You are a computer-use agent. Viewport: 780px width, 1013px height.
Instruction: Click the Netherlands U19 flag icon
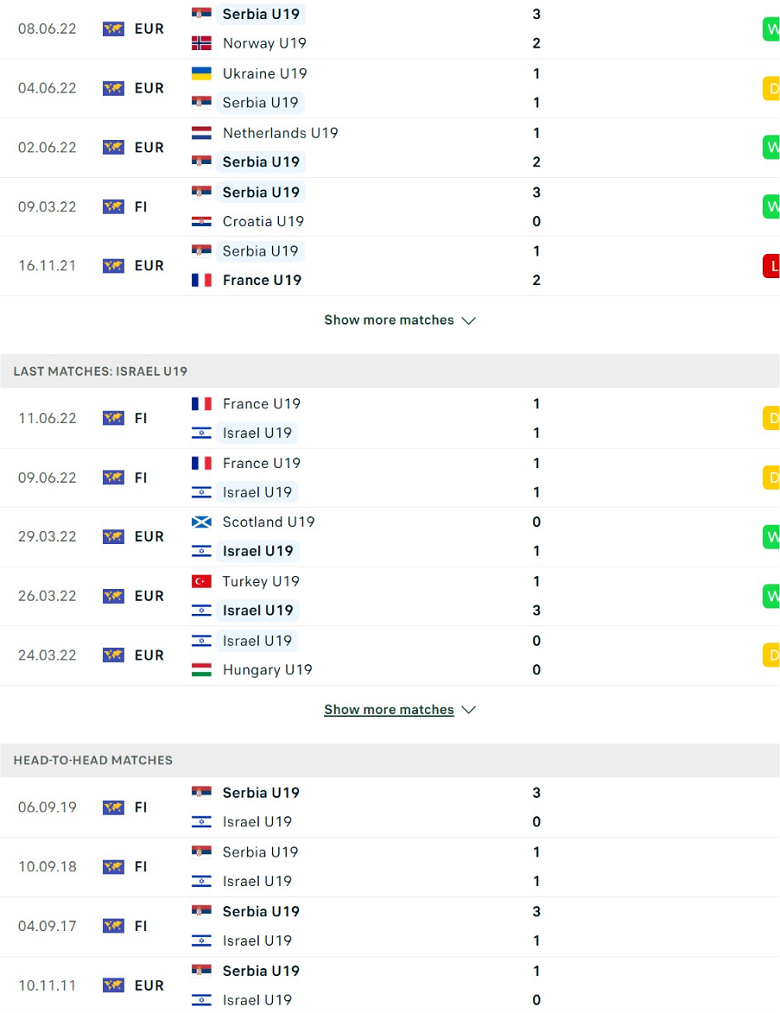[x=202, y=133]
